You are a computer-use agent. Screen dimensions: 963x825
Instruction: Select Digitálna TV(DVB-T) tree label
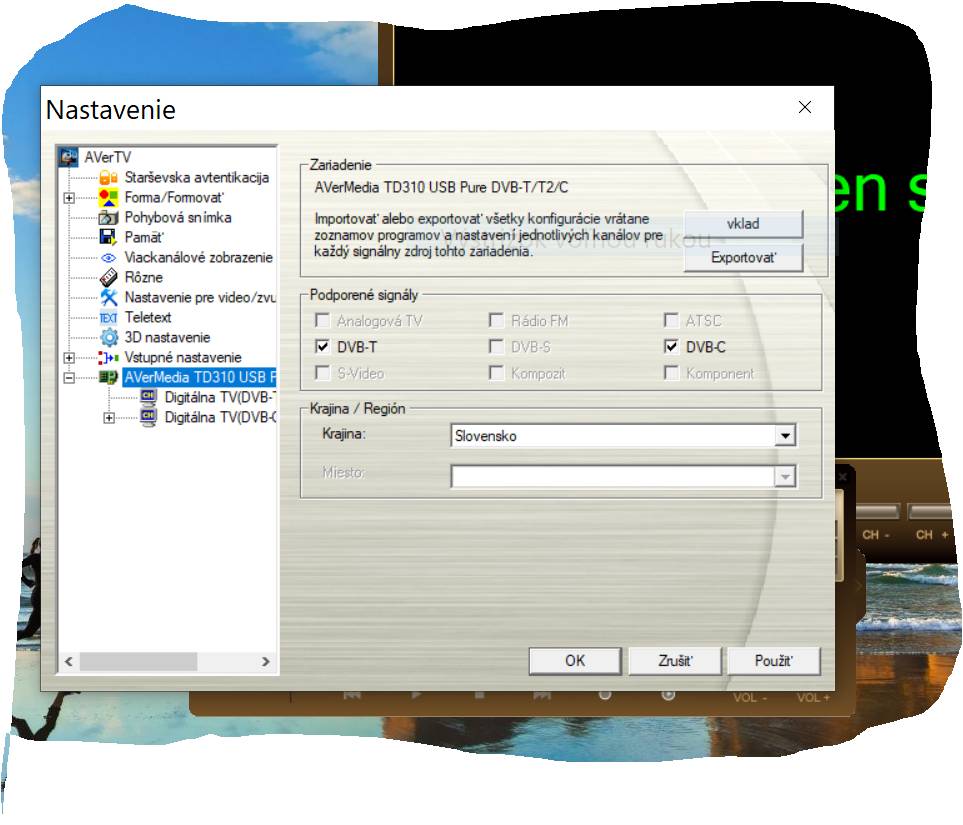click(x=220, y=397)
